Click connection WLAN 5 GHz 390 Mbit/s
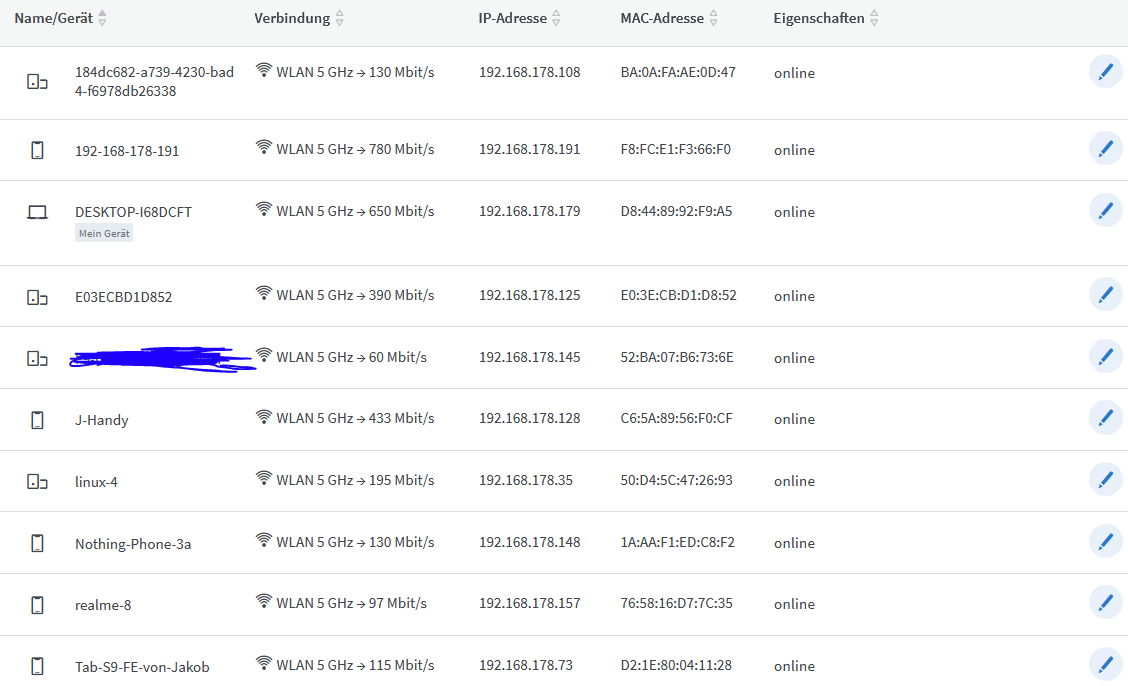1128x686 pixels. point(345,295)
